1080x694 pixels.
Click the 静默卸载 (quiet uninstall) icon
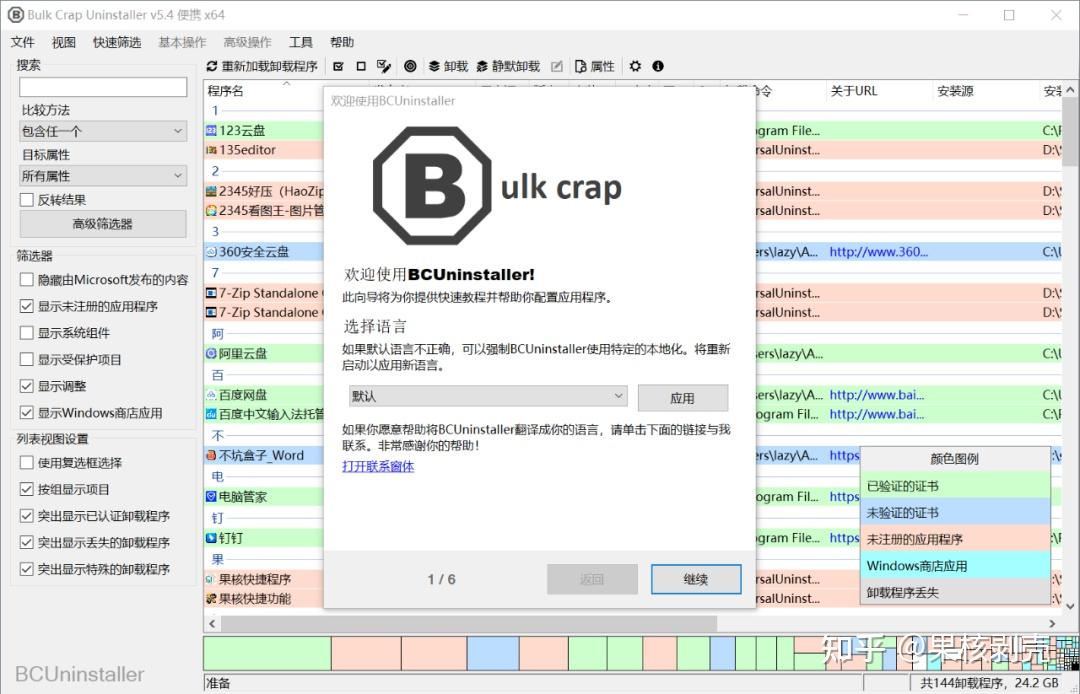[502, 66]
